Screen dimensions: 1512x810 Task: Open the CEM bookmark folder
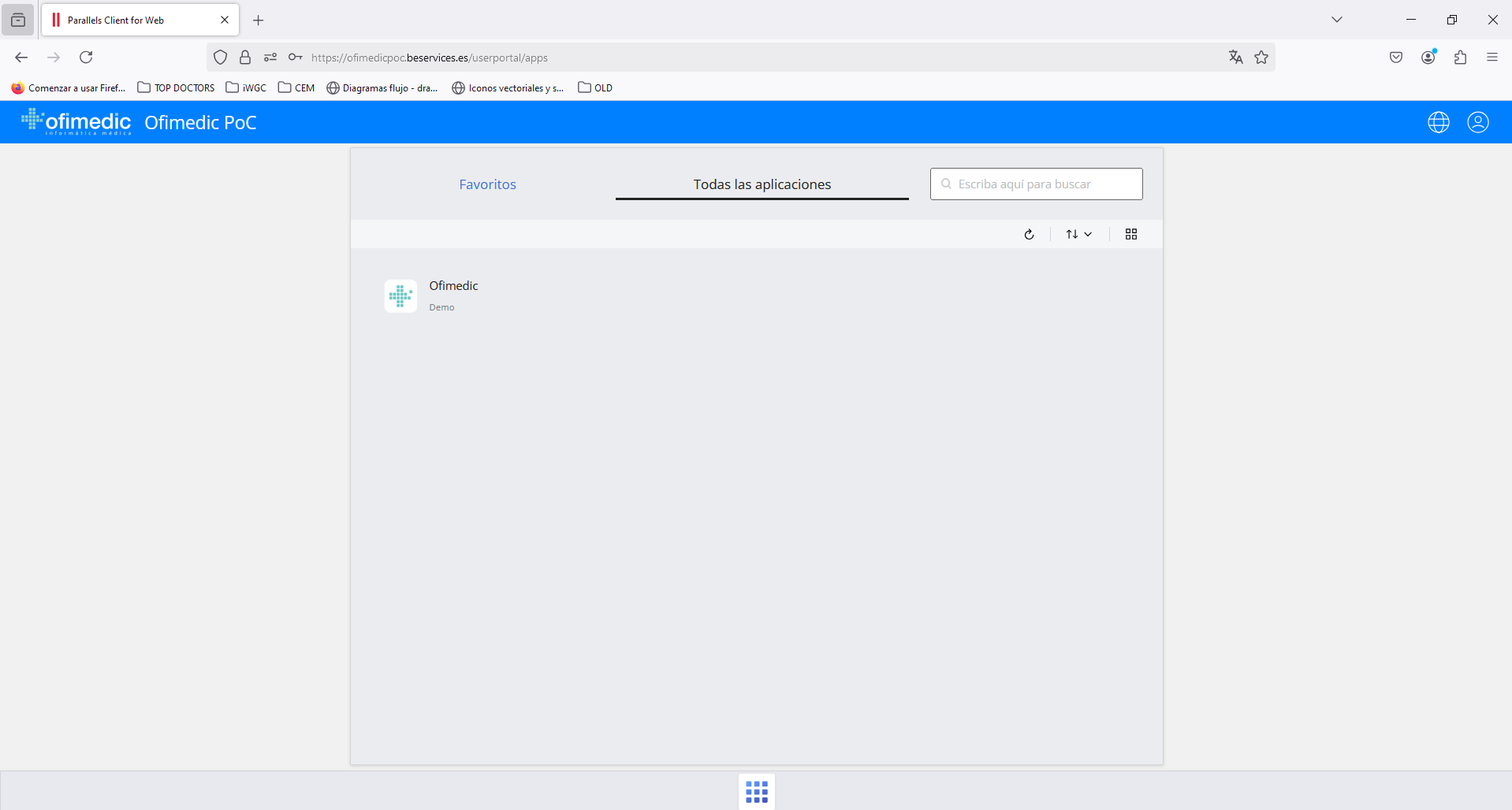click(x=296, y=87)
